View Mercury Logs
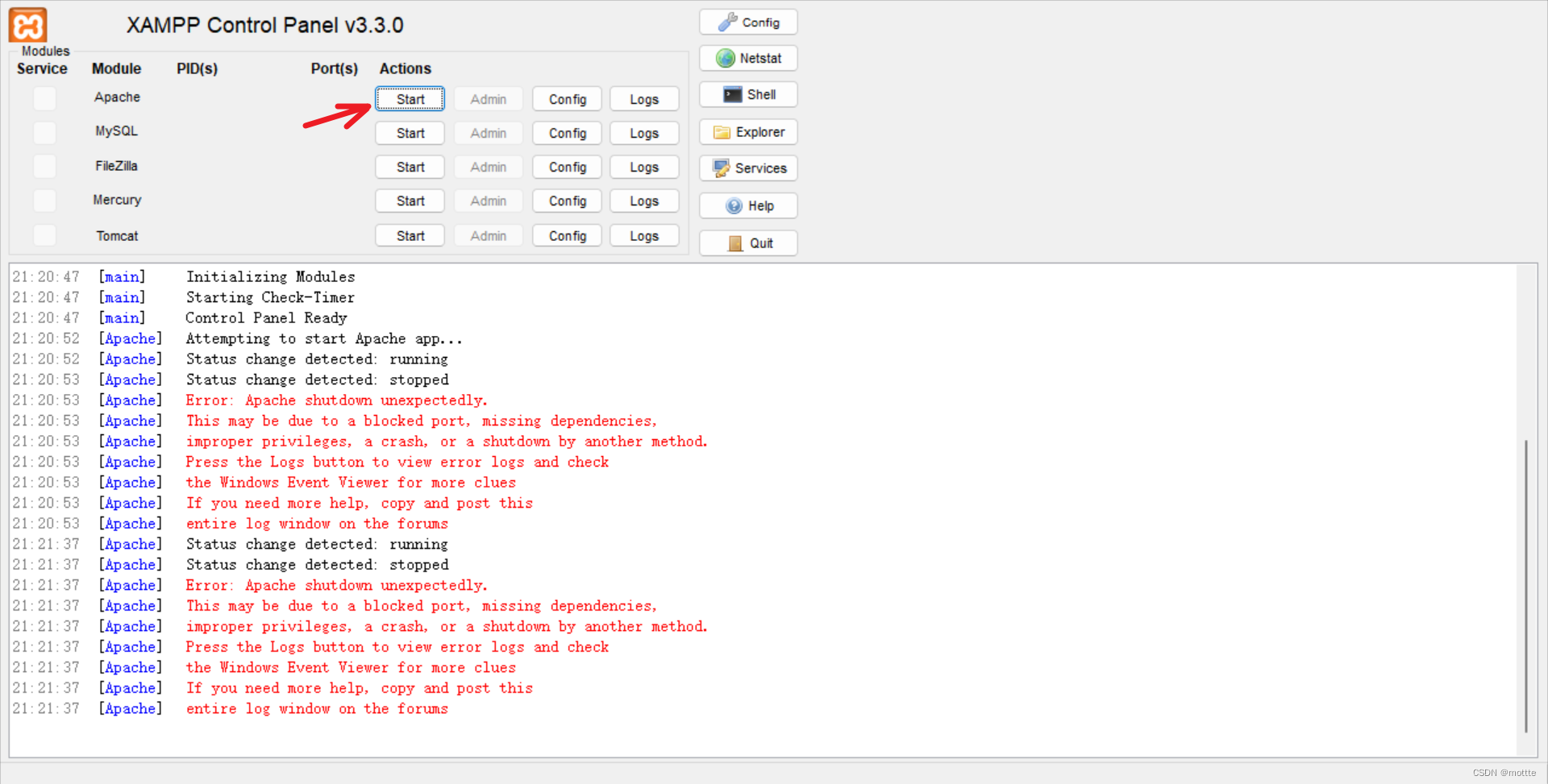Screen dimensions: 1548x784 coord(644,201)
